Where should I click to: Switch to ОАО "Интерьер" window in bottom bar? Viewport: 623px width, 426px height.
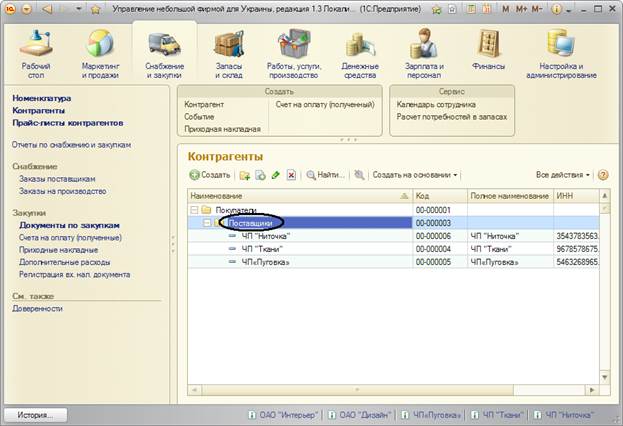click(283, 415)
